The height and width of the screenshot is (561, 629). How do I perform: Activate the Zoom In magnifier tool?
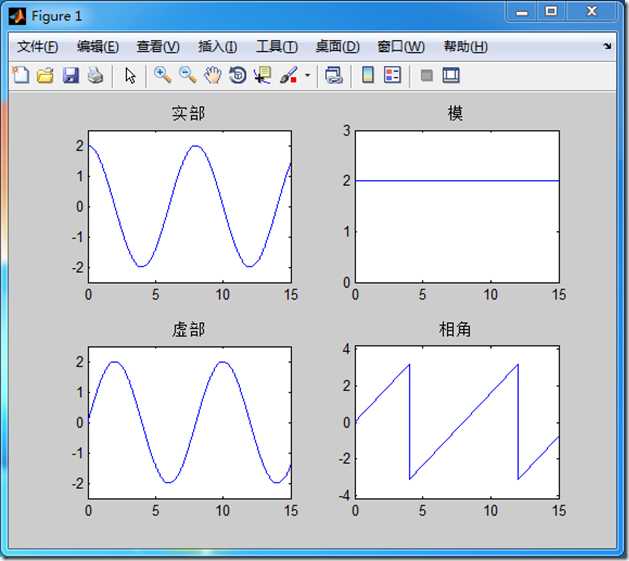(163, 75)
